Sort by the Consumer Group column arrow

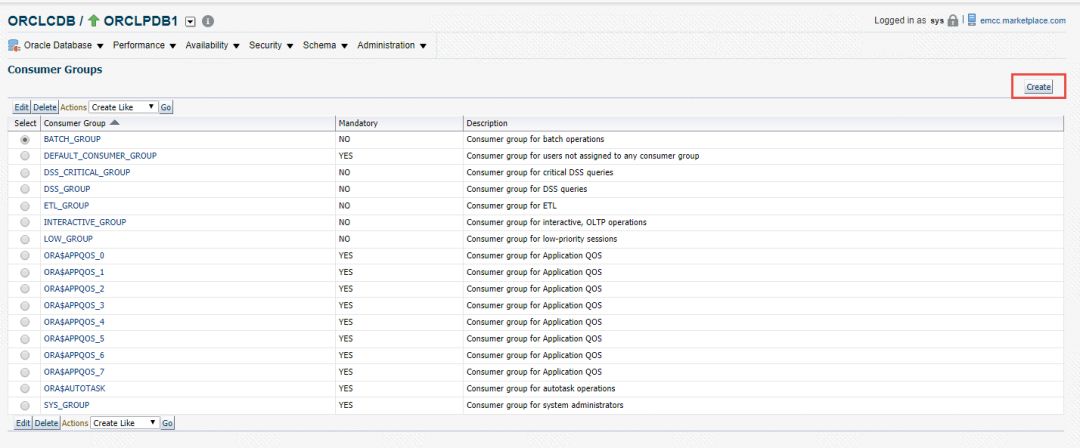(114, 123)
